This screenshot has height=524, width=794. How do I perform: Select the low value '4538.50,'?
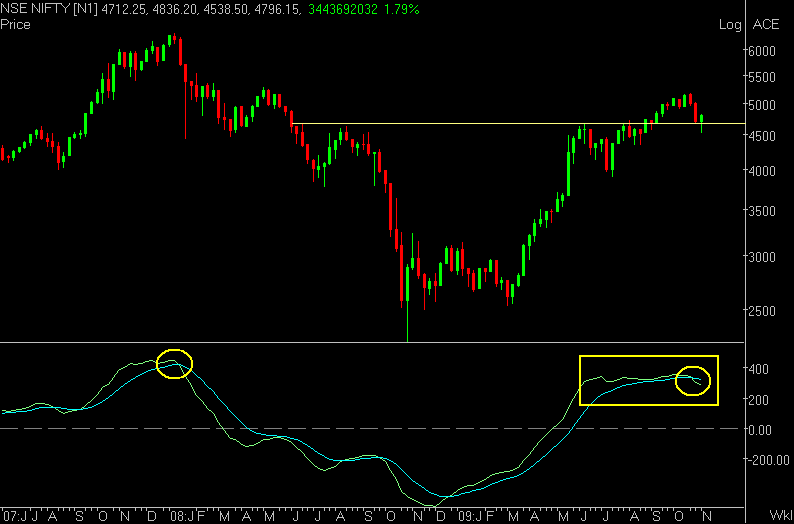(228, 10)
